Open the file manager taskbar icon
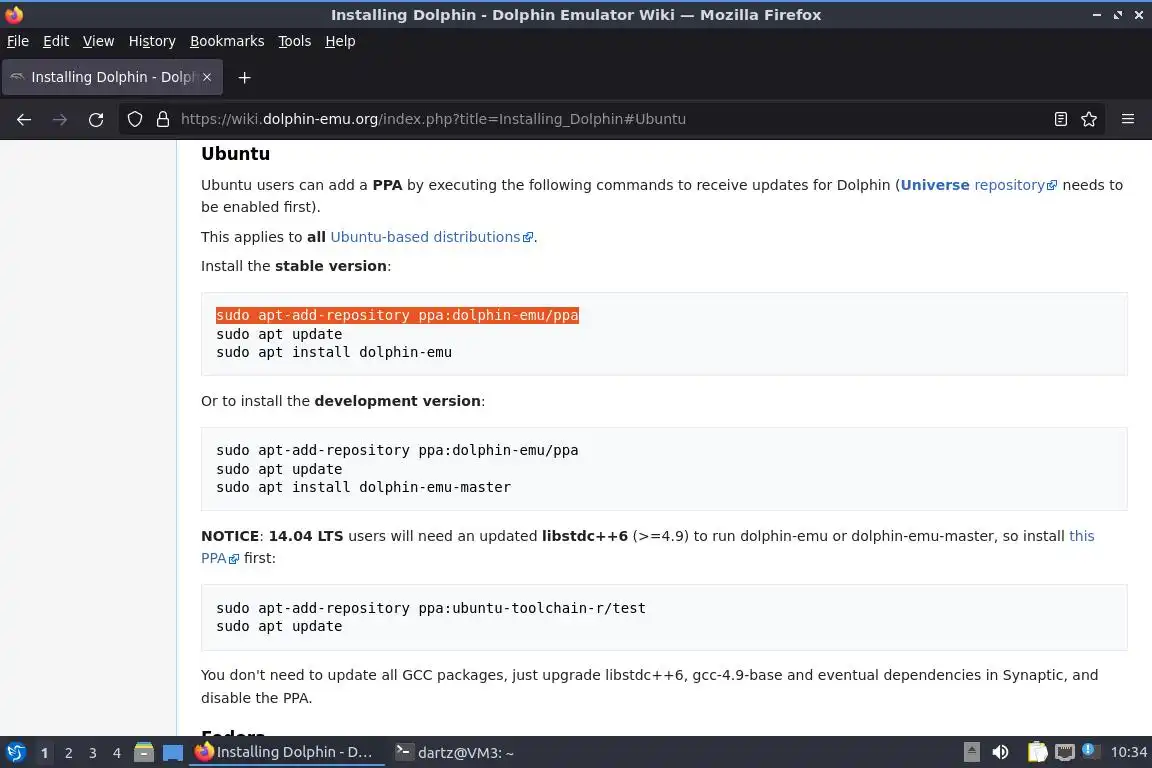Screen dimensions: 1152x768 (144, 752)
